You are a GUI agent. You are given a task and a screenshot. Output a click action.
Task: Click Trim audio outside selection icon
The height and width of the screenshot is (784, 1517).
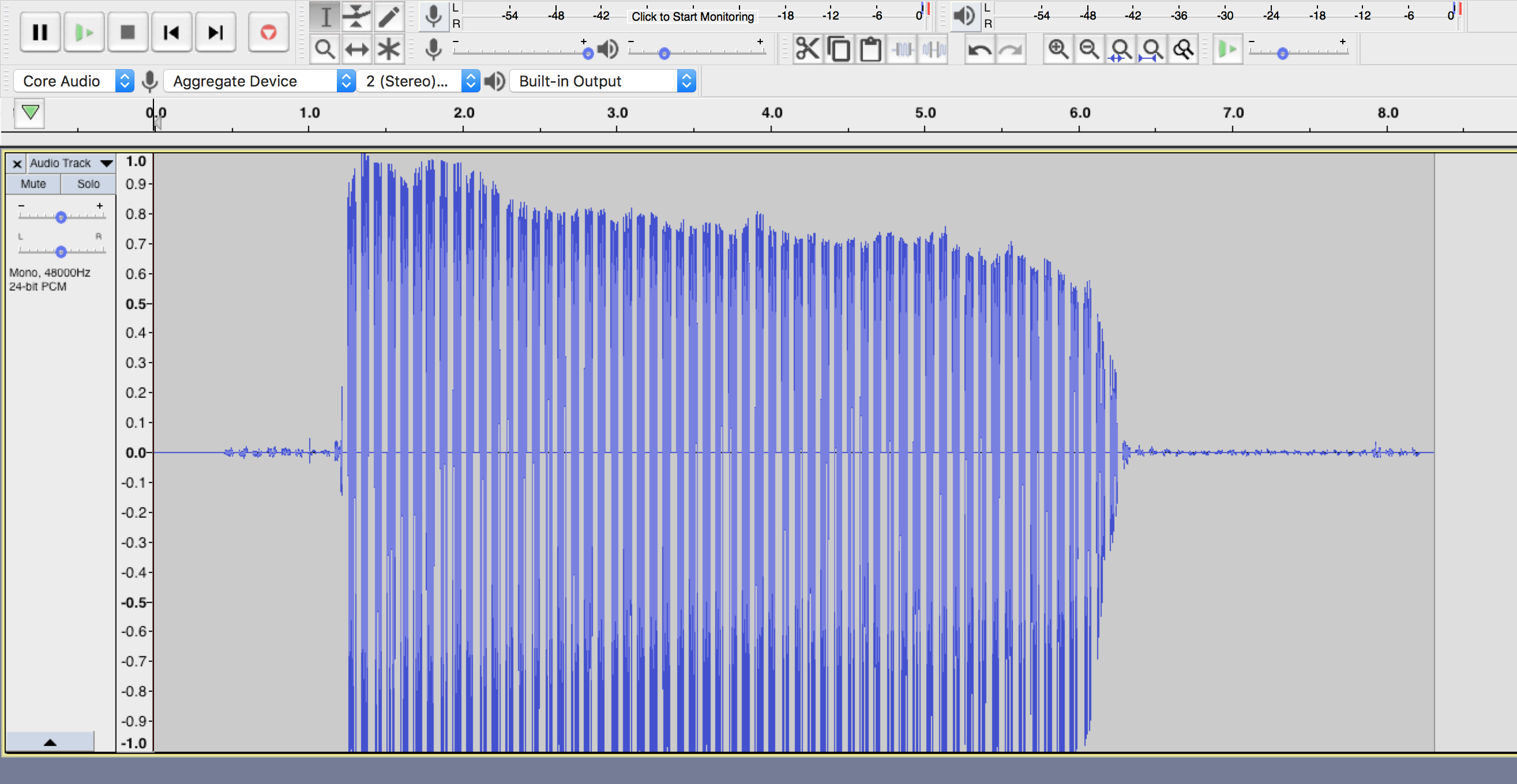[902, 50]
